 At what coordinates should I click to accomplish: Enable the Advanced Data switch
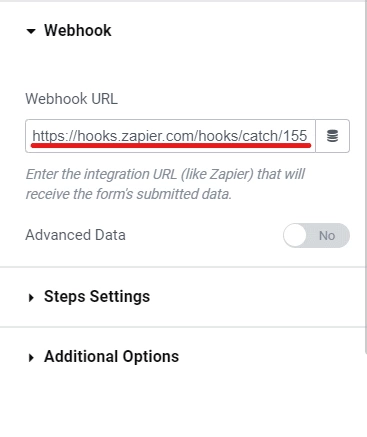316,235
